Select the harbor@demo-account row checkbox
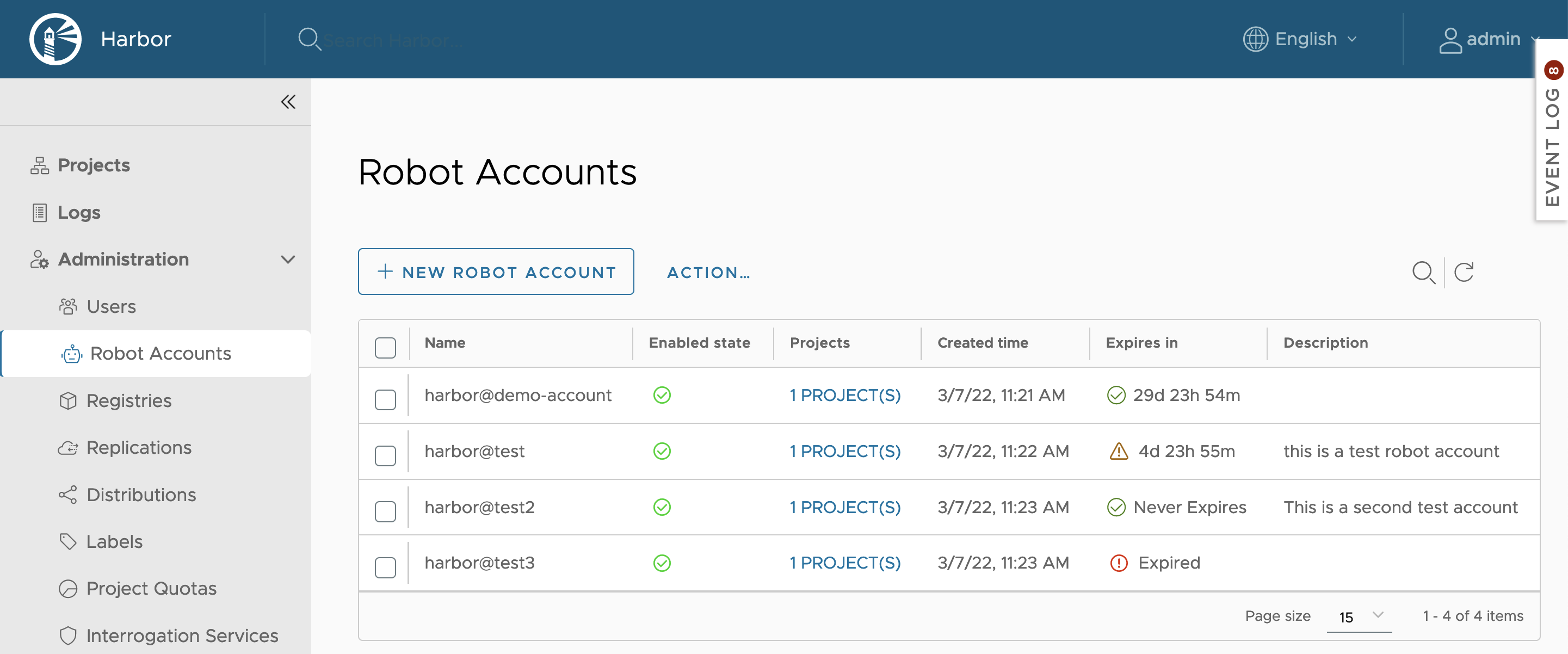 [385, 400]
